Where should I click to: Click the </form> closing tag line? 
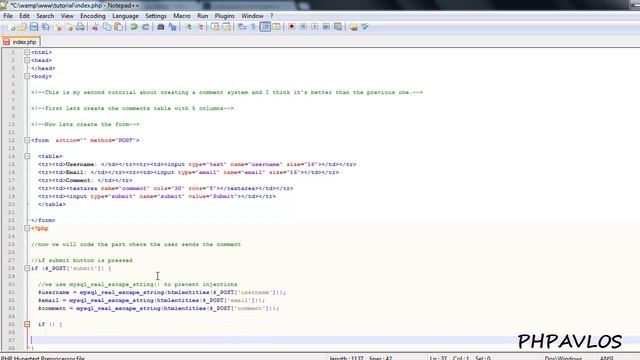coord(43,220)
